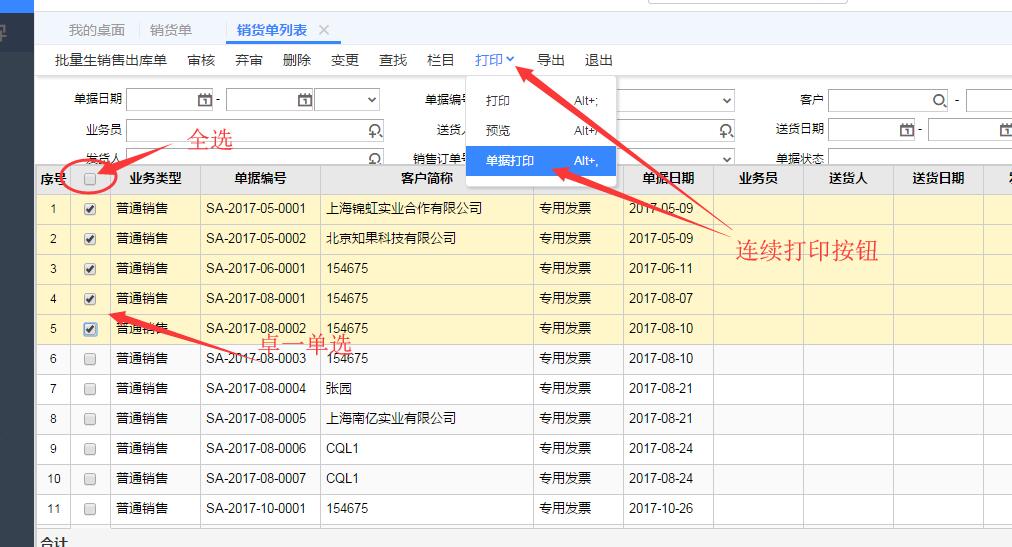Image resolution: width=1012 pixels, height=547 pixels.
Task: Uncheck row 1 checkbox SA-2017-05-0001
Action: [90, 209]
